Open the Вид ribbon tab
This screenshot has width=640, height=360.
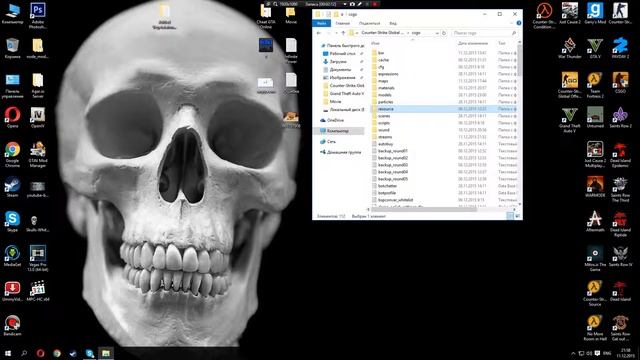click(393, 23)
